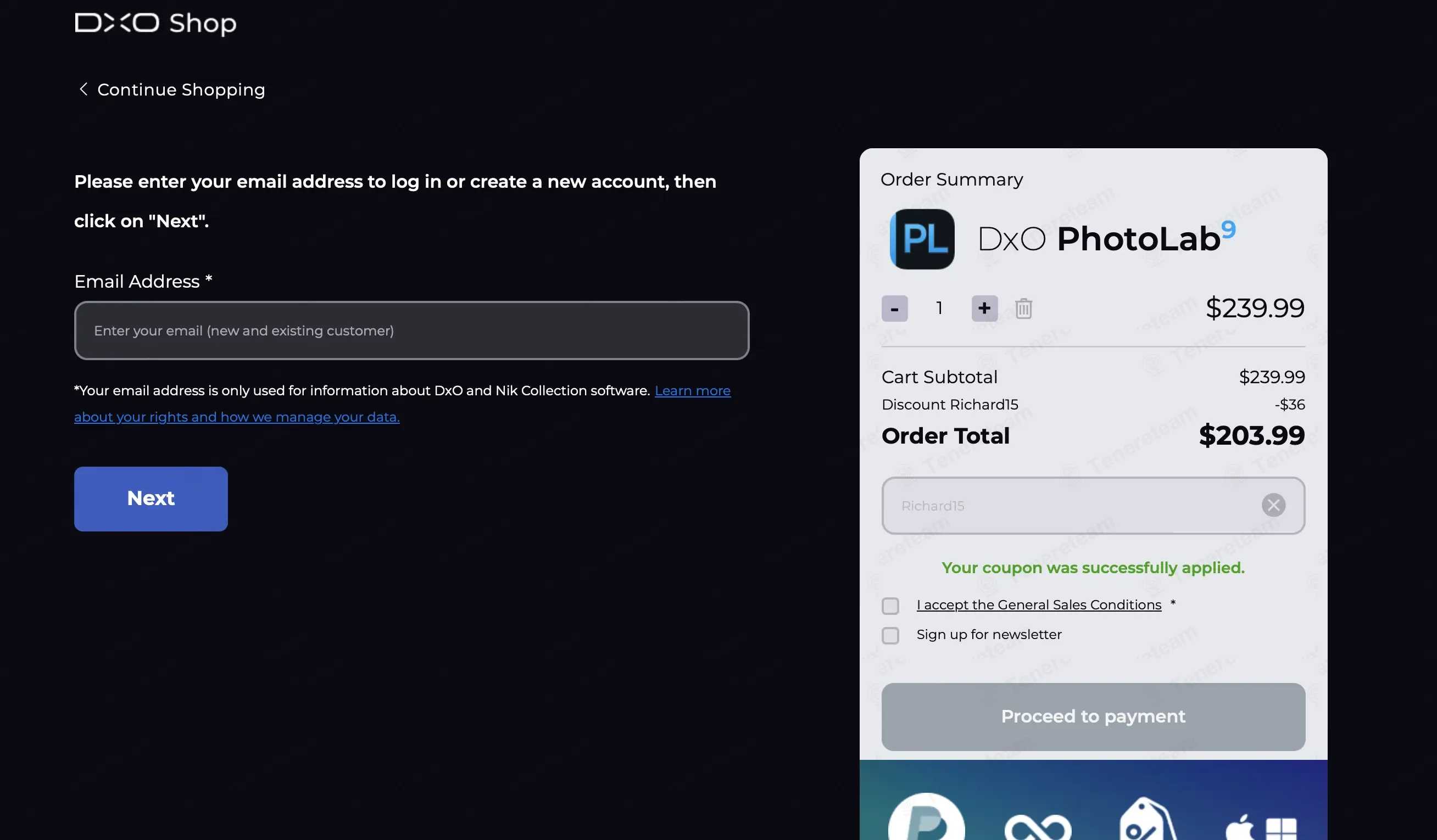Remove item with the trash icon
Viewport: 1437px width, 840px height.
tap(1023, 309)
